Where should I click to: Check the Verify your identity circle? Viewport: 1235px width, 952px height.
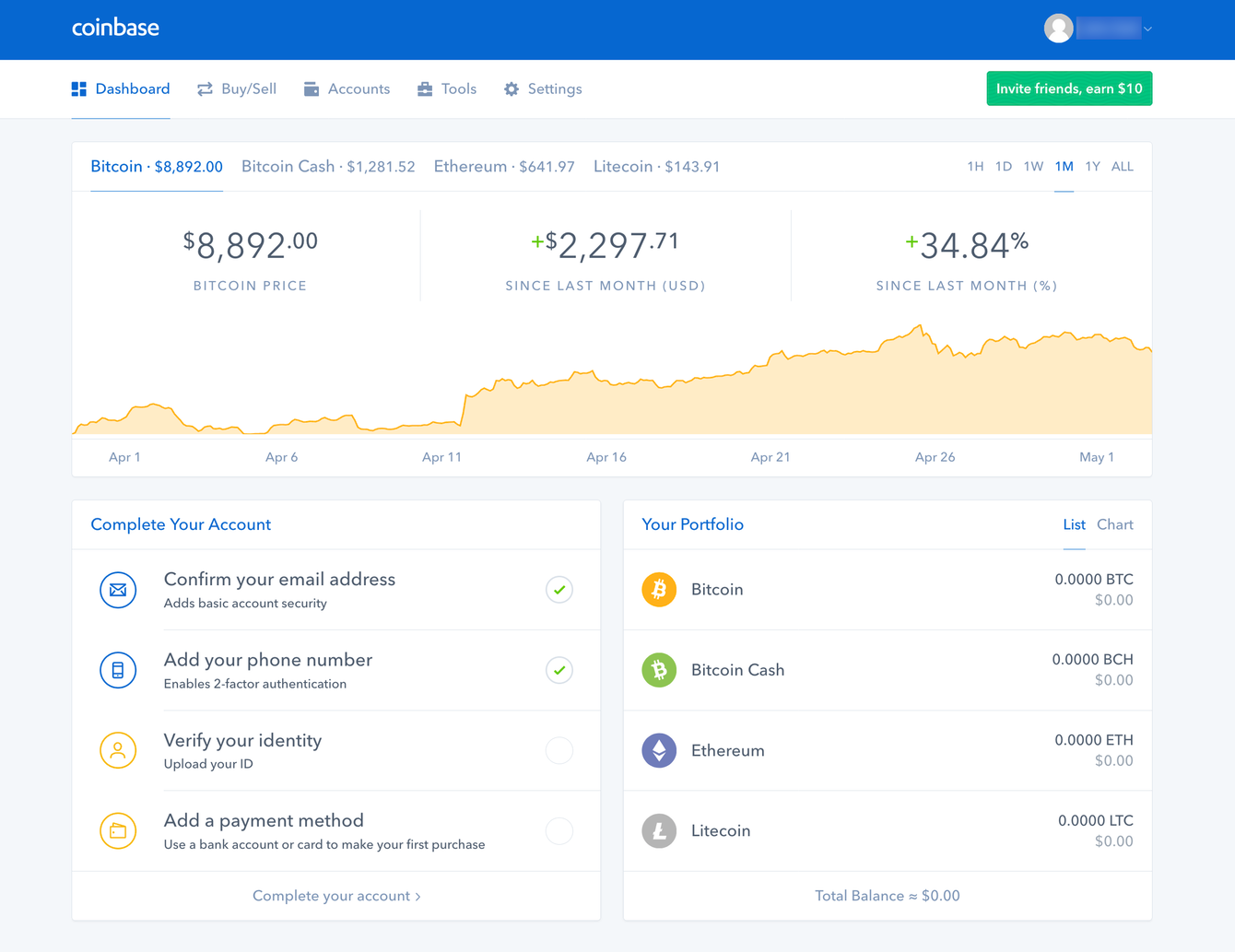pos(559,750)
